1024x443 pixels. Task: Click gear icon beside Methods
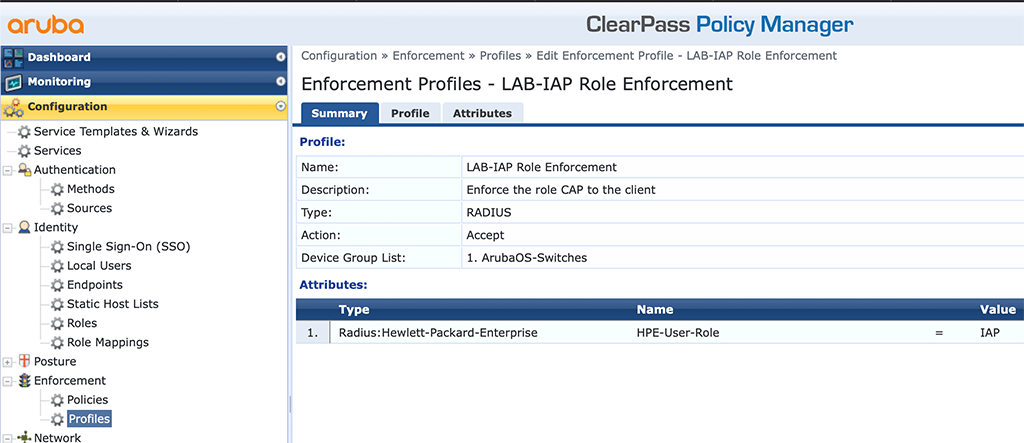click(57, 189)
